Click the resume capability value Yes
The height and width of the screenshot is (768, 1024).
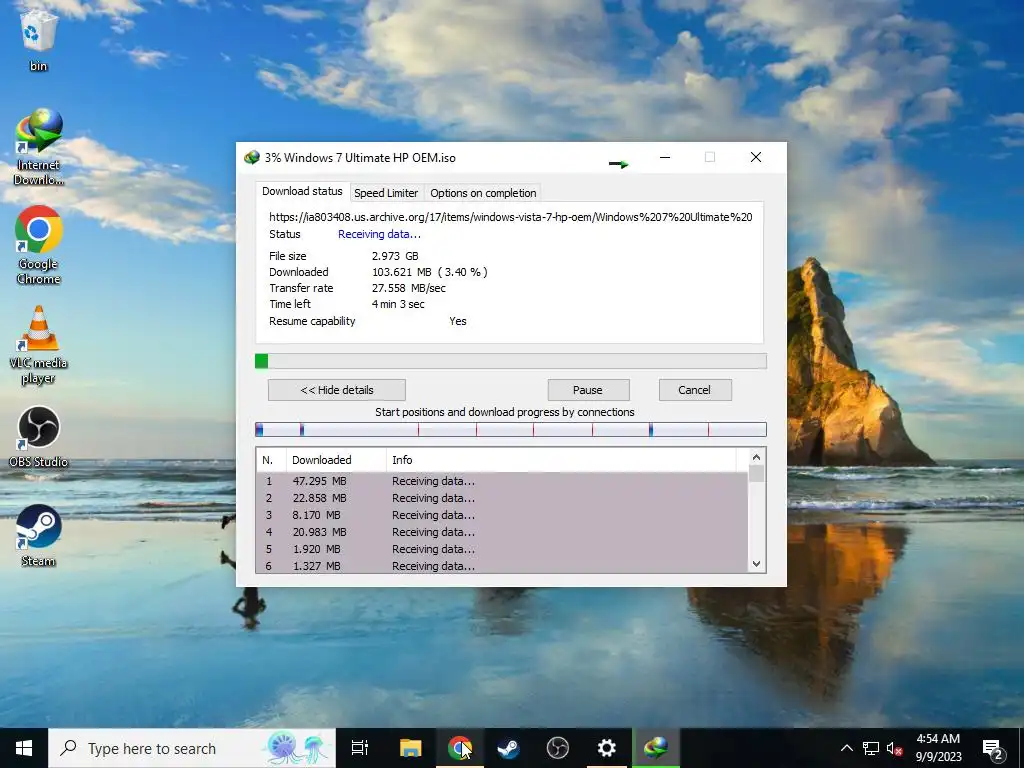(x=458, y=321)
